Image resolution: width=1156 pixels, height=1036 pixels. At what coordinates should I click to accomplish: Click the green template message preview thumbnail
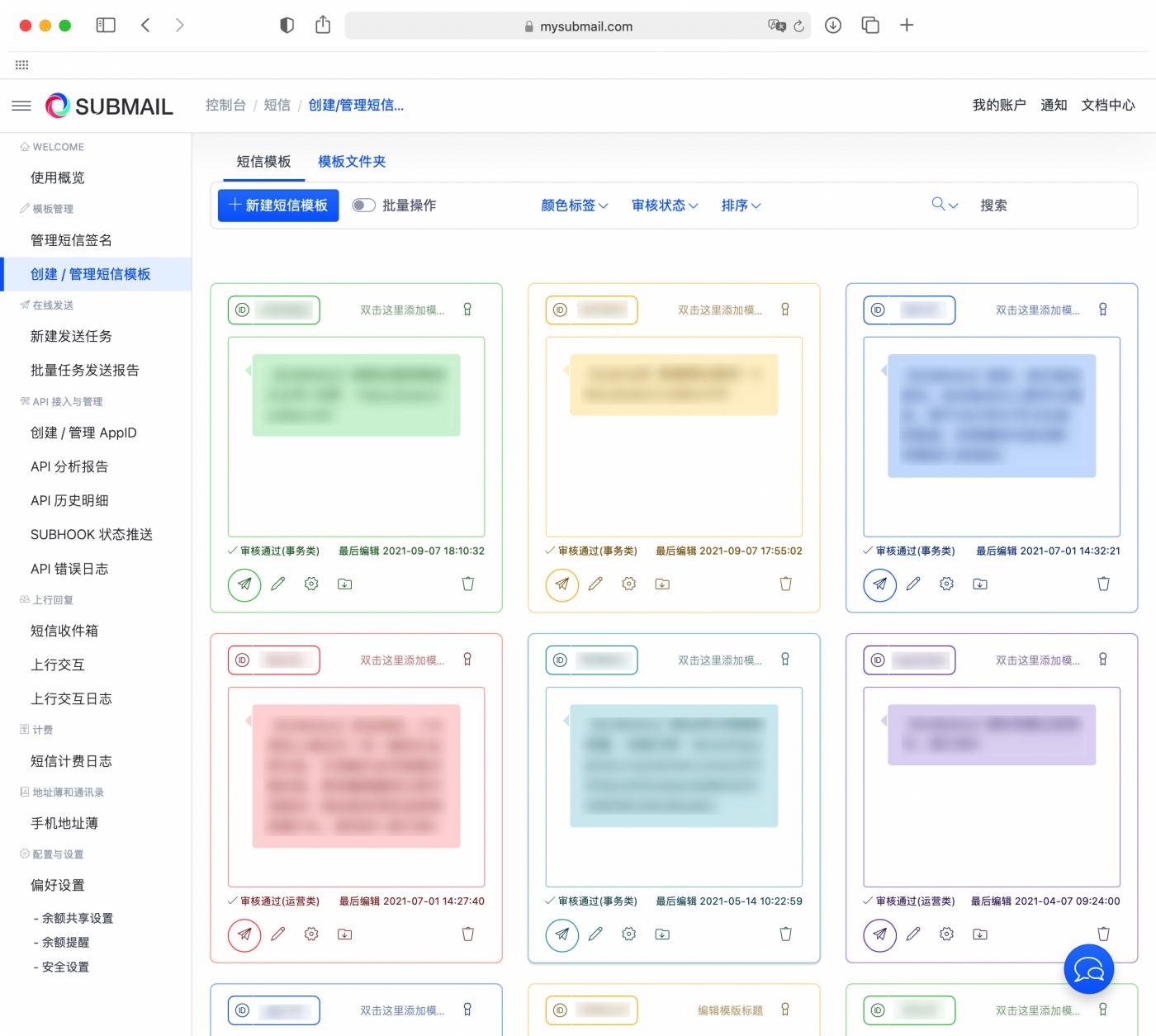[x=356, y=395]
